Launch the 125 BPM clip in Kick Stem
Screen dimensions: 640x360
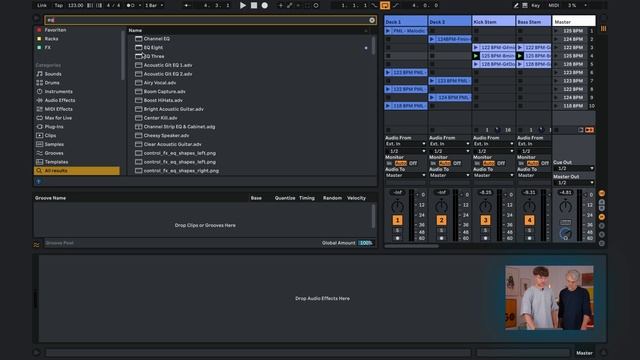tap(476, 56)
